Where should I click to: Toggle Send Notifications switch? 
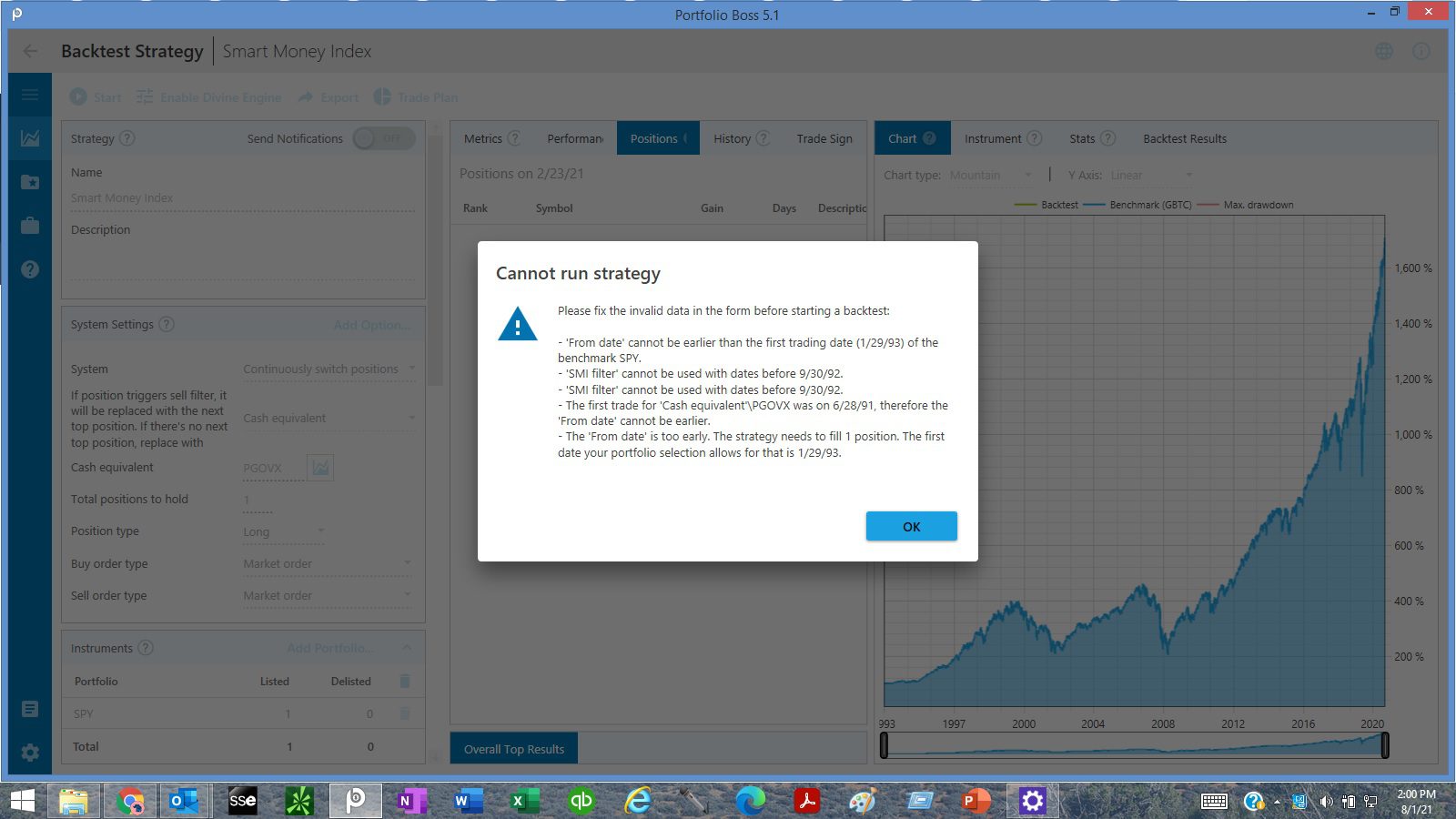pos(384,138)
